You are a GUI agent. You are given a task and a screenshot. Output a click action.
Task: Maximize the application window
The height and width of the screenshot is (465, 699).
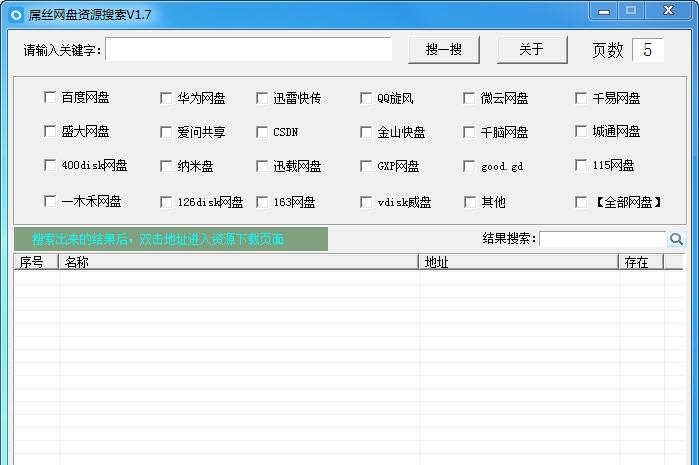[x=631, y=11]
